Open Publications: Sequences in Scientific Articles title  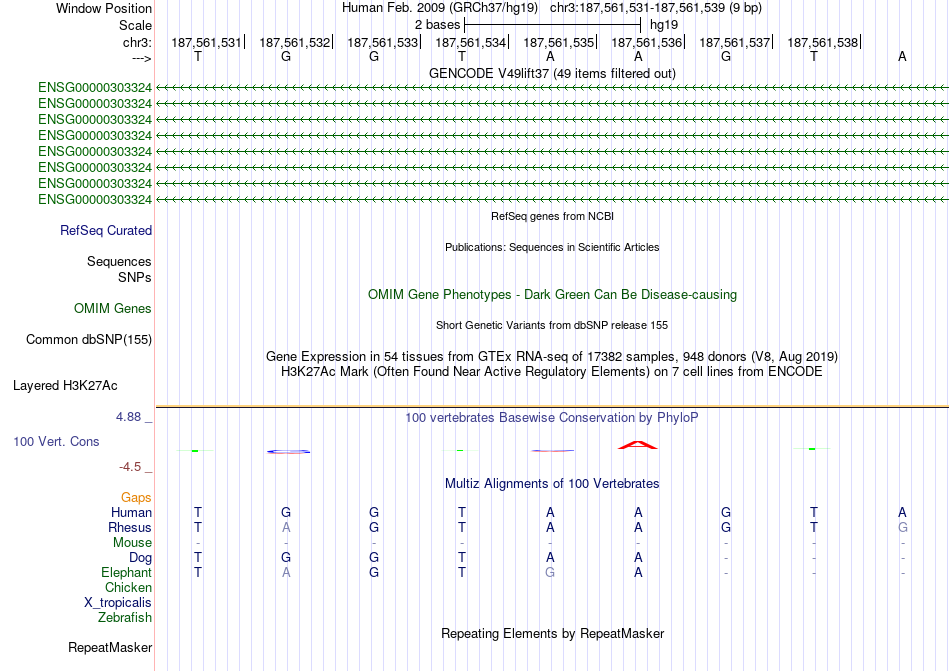pos(552,247)
